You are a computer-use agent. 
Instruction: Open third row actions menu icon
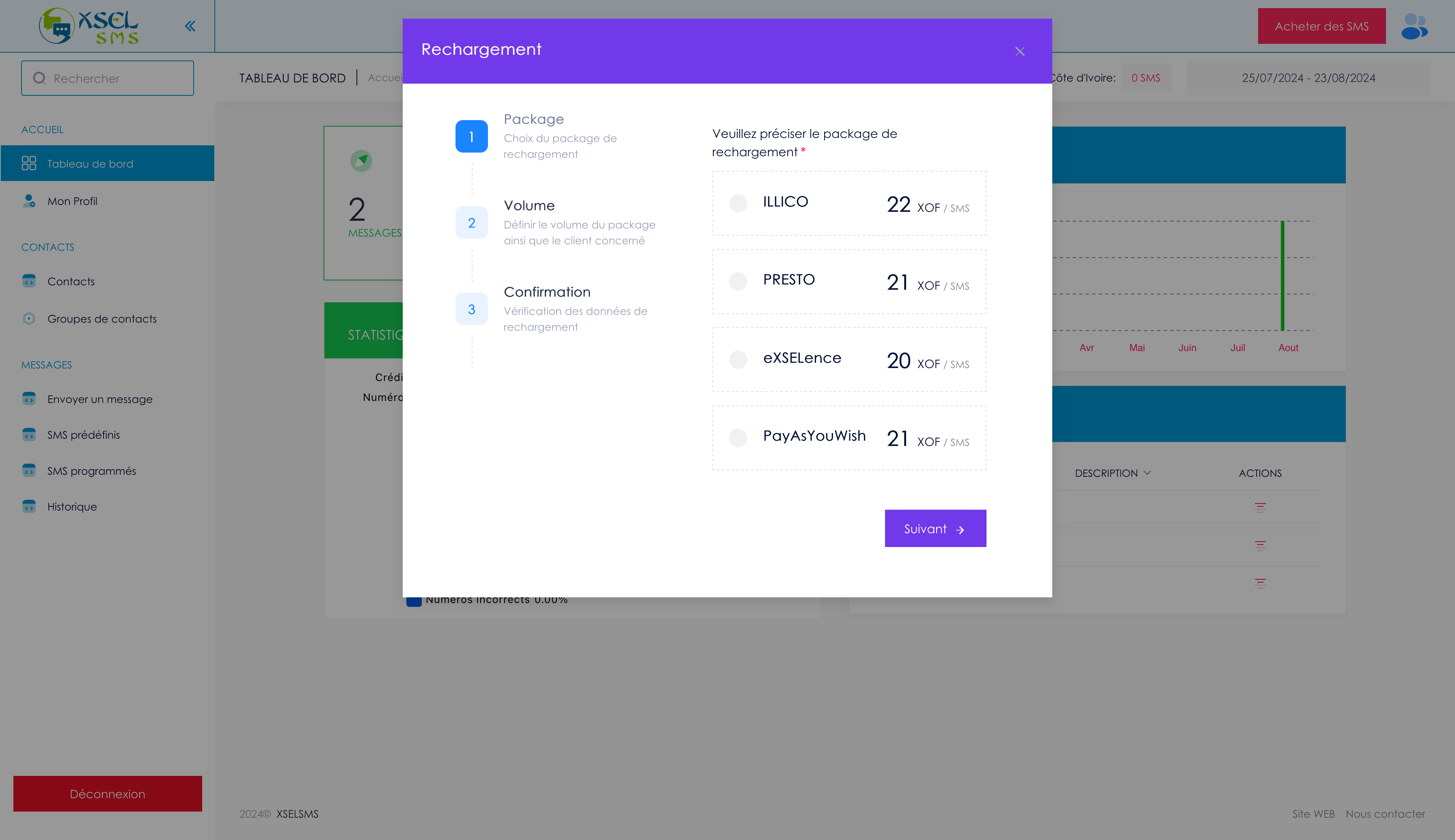pos(1260,583)
